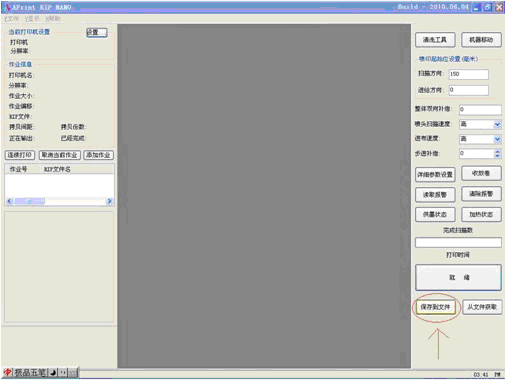Click the 清洗工具 cleaning tool button

(435, 40)
